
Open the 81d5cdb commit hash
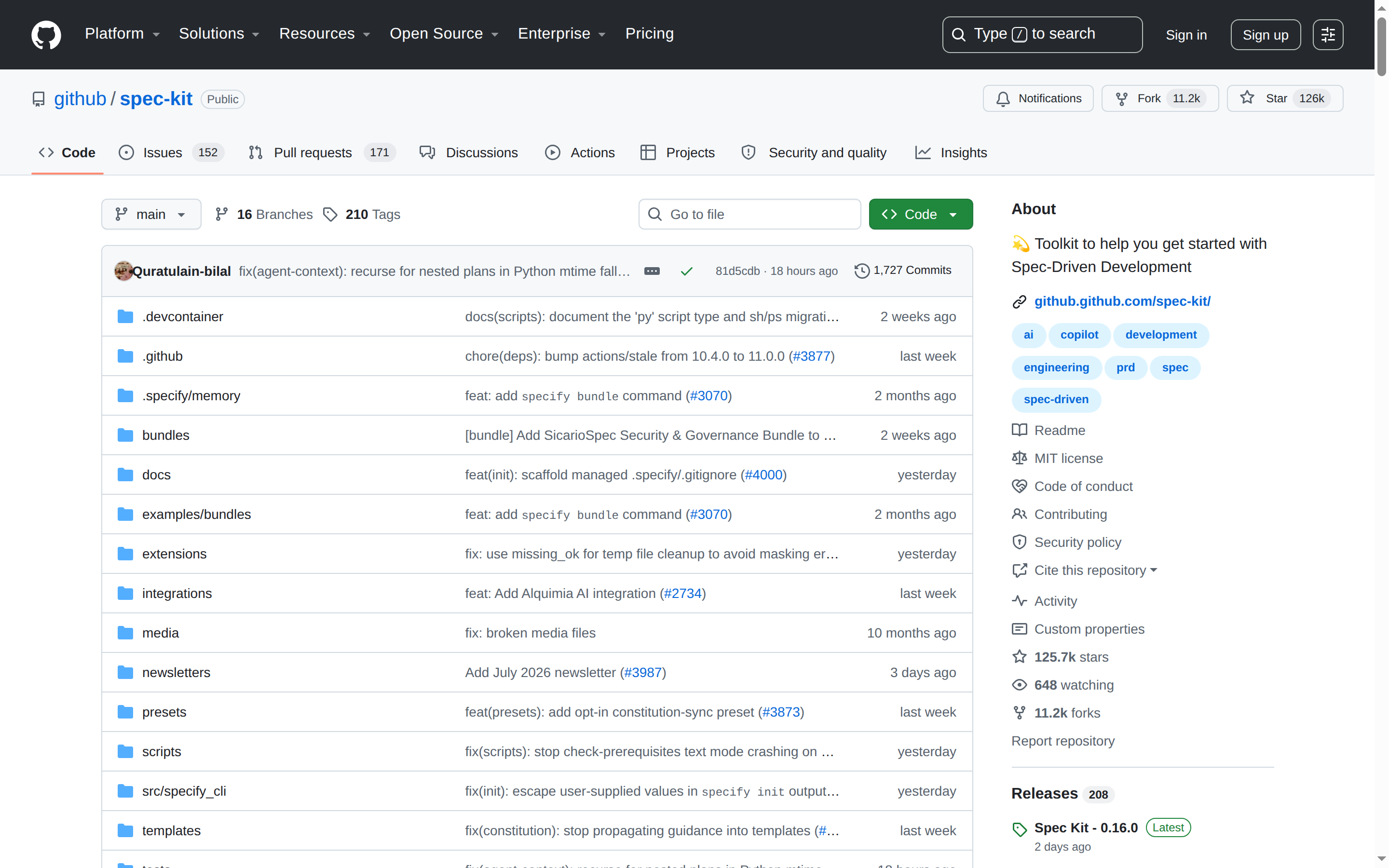(x=737, y=271)
